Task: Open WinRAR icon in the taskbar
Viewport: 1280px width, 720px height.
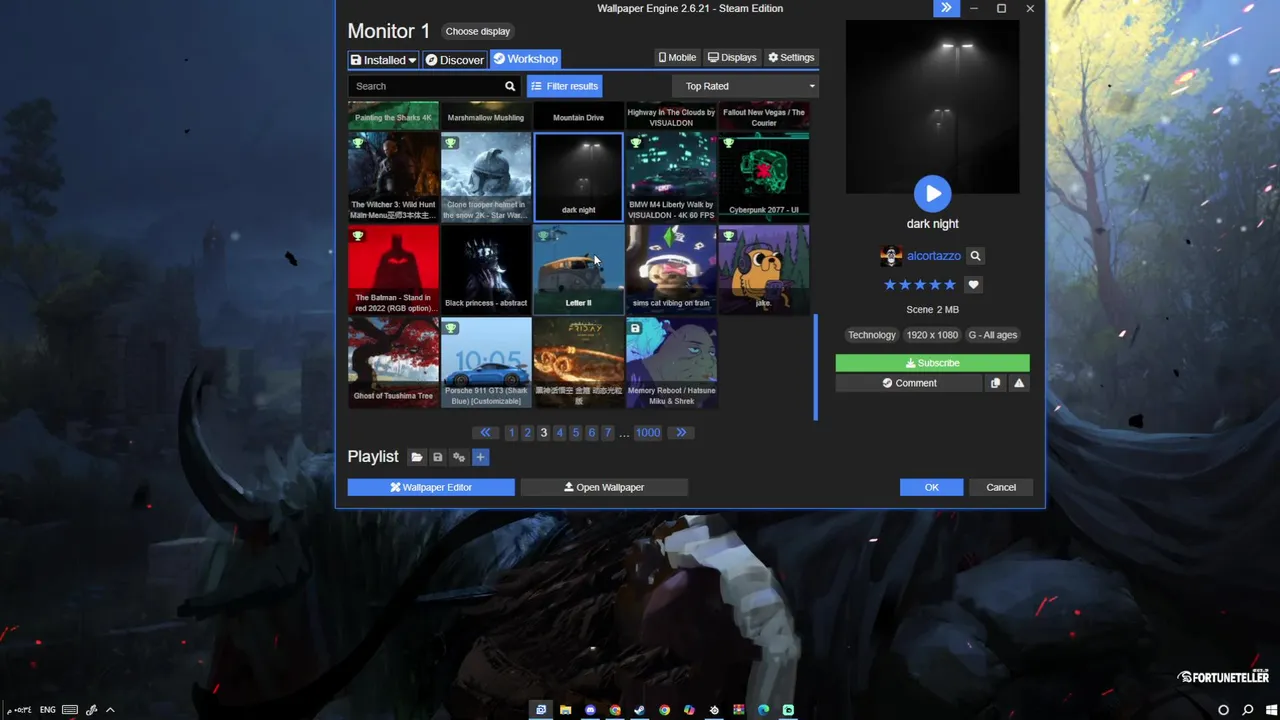Action: coord(739,710)
